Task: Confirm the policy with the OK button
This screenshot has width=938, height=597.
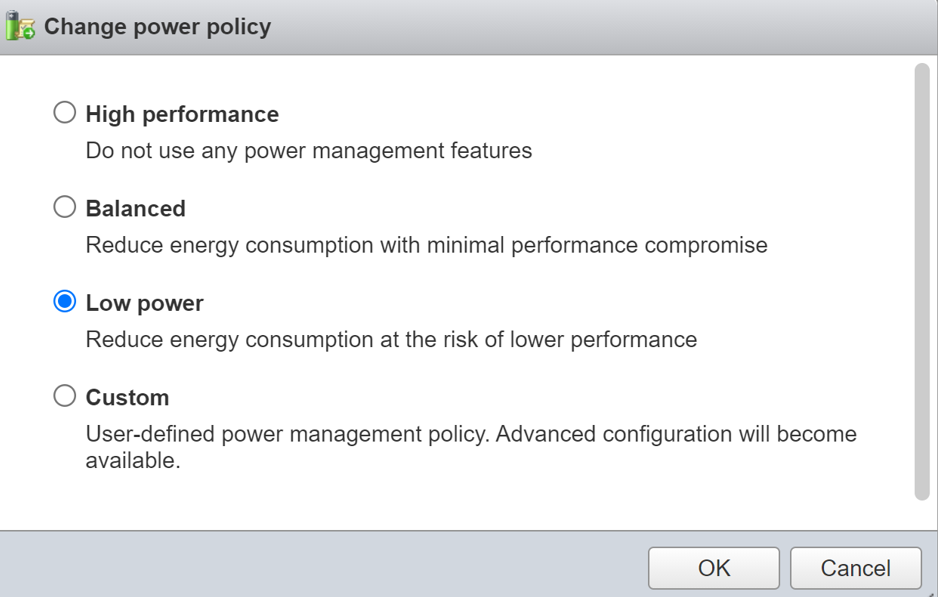Action: (714, 568)
